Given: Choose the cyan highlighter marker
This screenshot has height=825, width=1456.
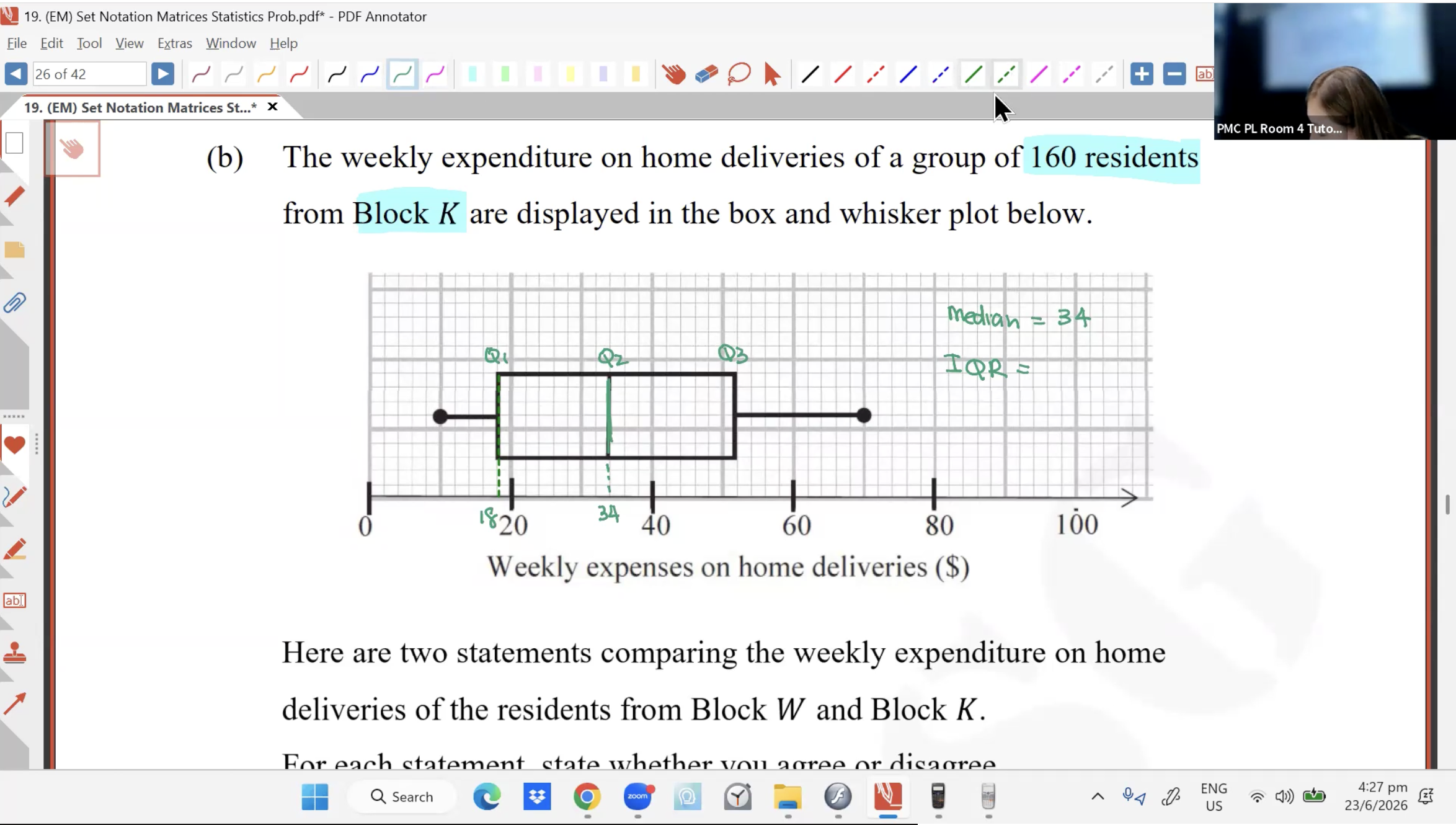Looking at the screenshot, I should 473,74.
